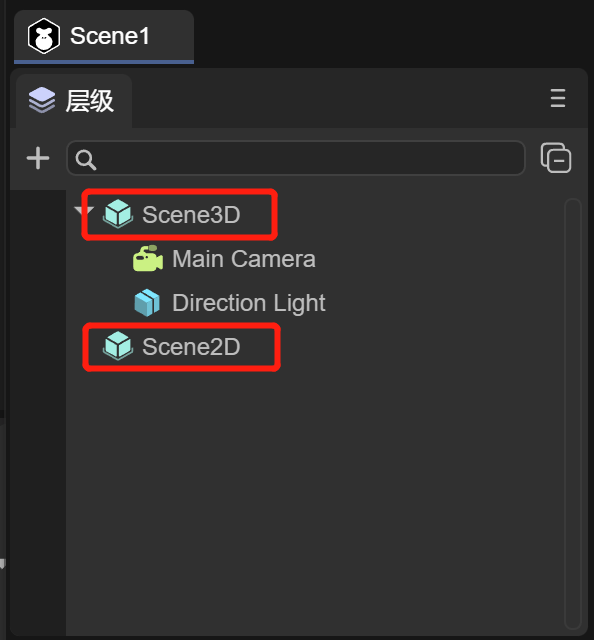594x640 pixels.
Task: Click the monkey logo on the Scene1 tab
Action: pos(44,36)
